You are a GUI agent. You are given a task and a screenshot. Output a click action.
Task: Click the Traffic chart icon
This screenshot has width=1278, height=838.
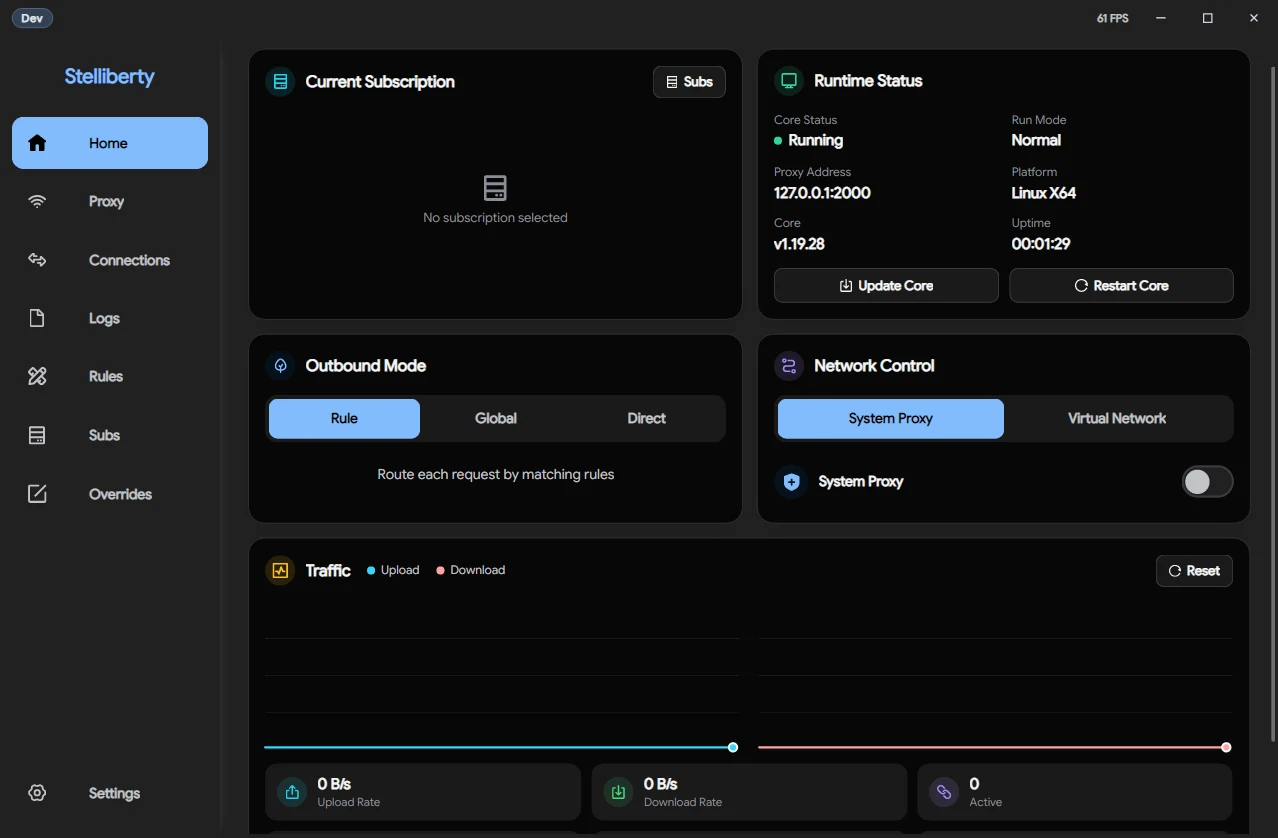[280, 570]
